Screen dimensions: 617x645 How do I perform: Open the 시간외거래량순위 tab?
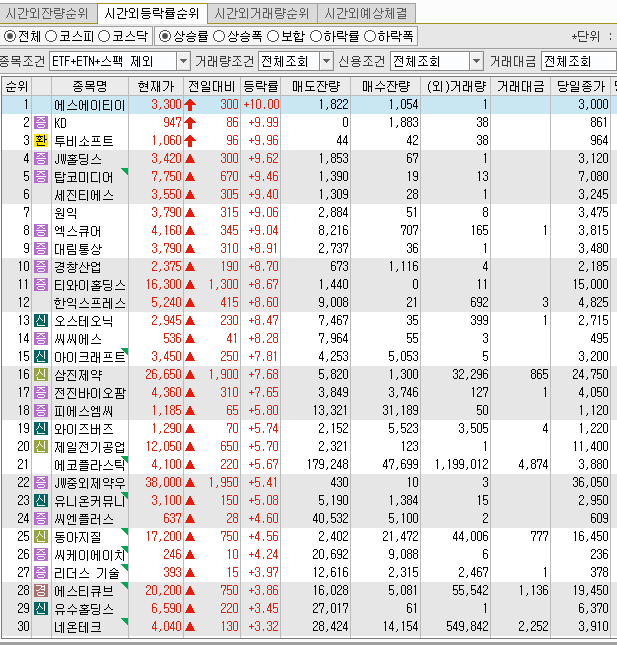(262, 14)
